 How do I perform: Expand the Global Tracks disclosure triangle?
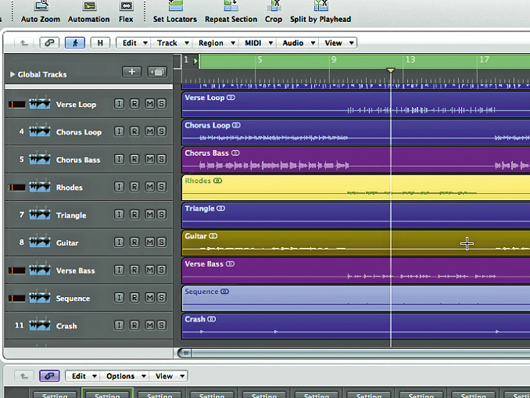12,74
